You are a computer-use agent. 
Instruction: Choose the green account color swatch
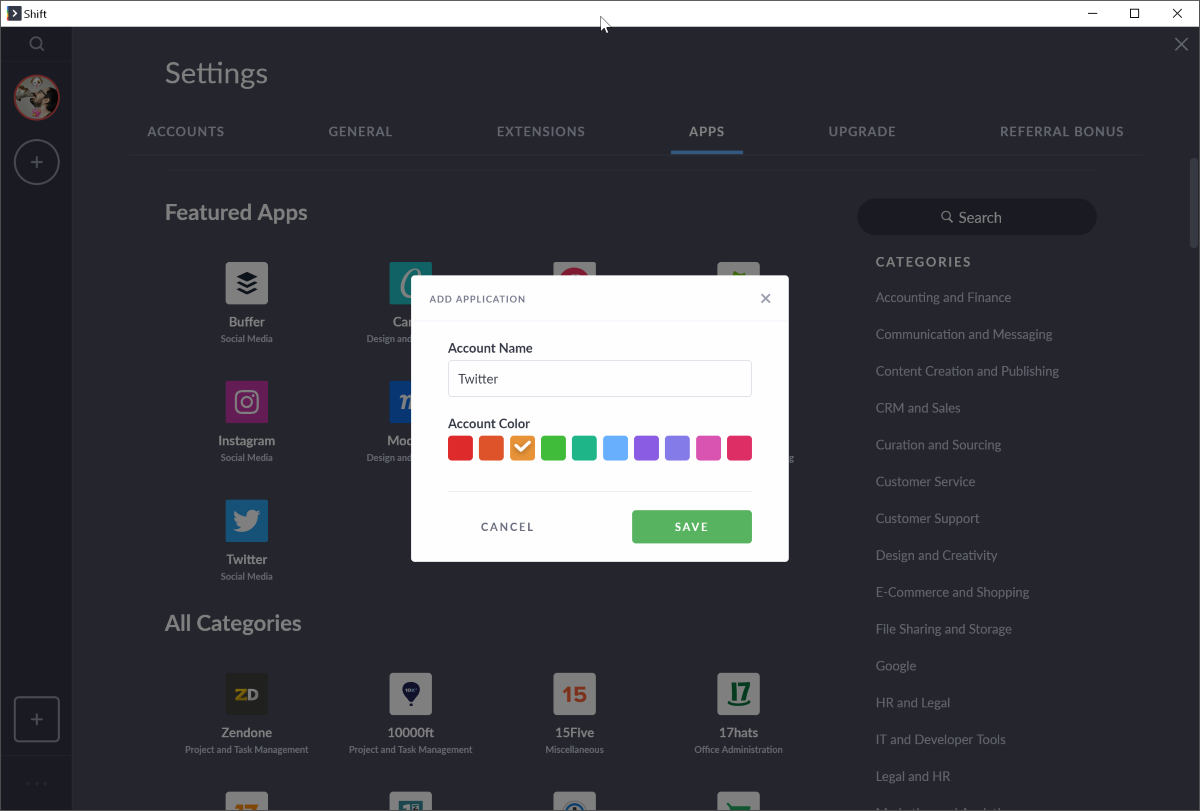(553, 448)
